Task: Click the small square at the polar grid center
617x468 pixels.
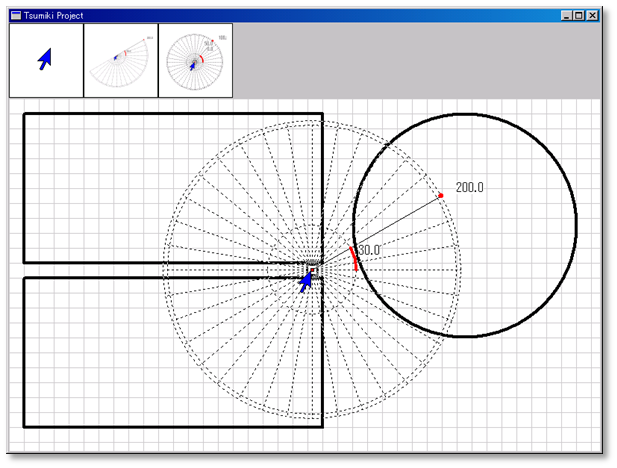Action: (313, 270)
